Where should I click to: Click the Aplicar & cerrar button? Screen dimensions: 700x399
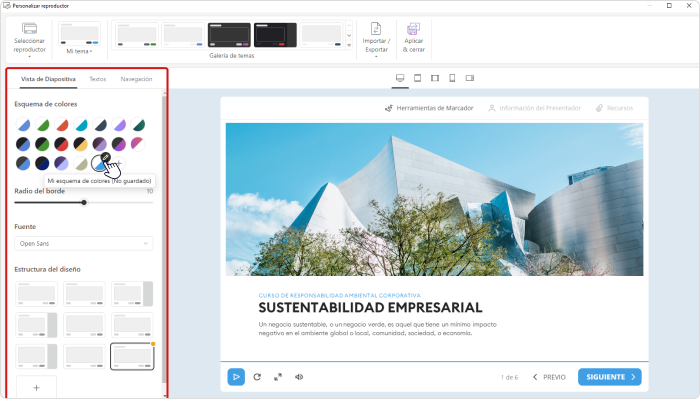click(413, 38)
